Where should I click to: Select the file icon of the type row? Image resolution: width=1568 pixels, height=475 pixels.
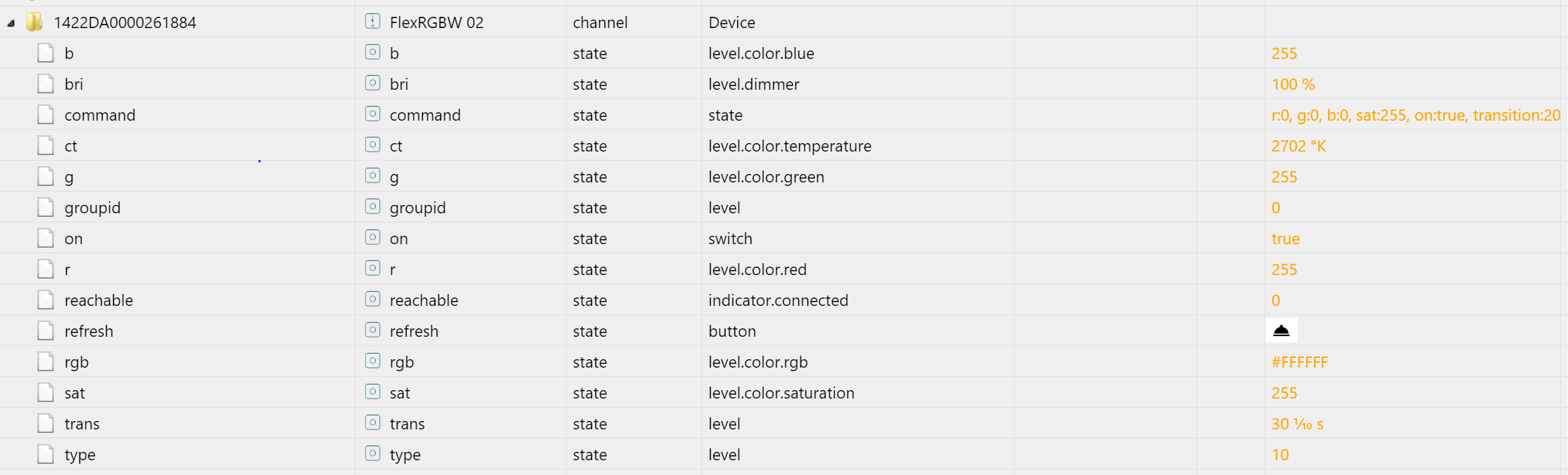(x=46, y=455)
